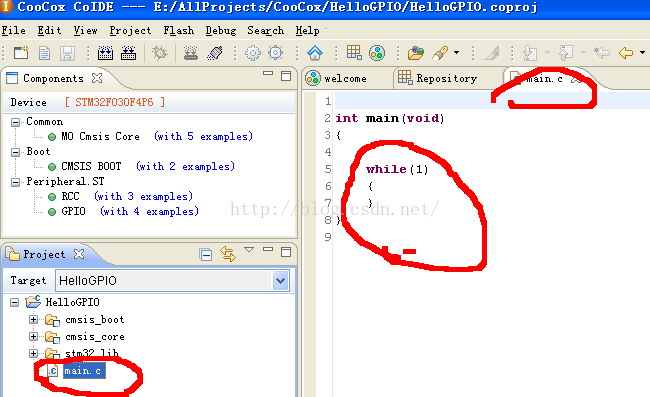
Task: Click the open folder toolbar icon
Action: pos(416,53)
